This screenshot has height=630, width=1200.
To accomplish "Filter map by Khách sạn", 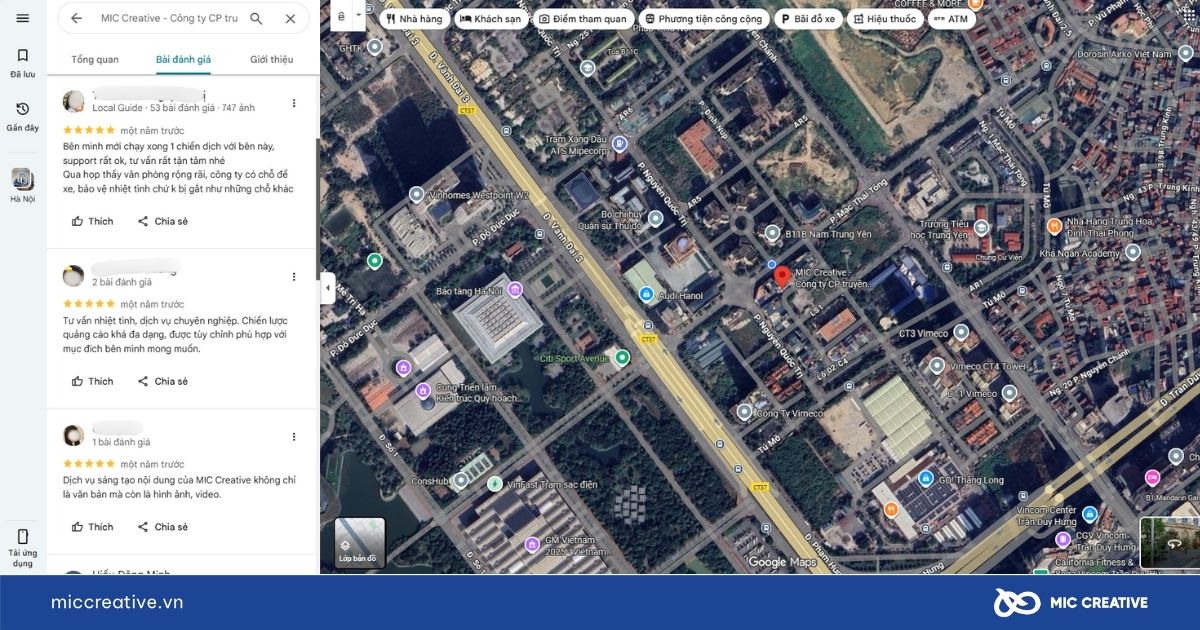I will 489,19.
